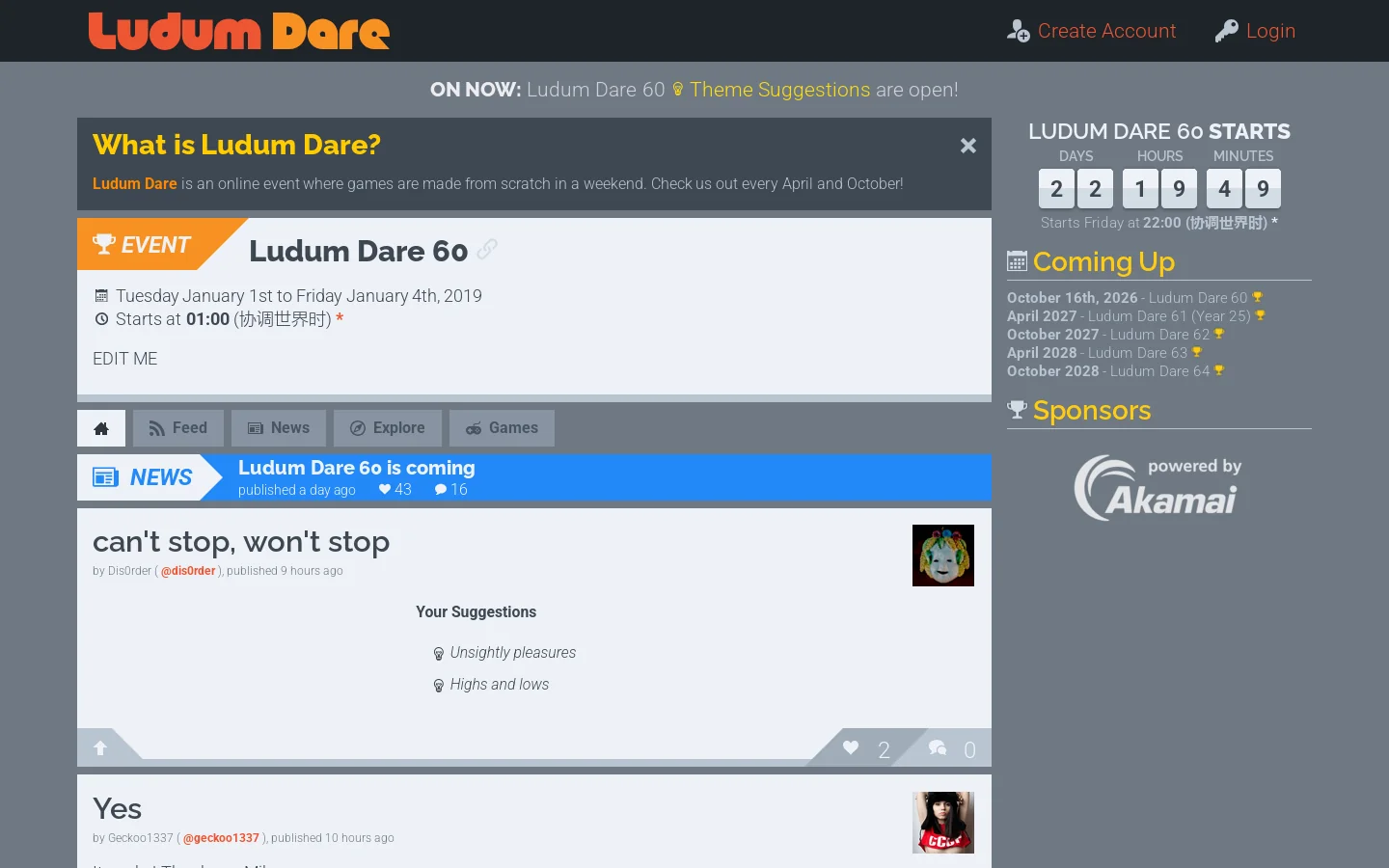Switch to the News tab
Viewport: 1389px width, 868px height.
(x=279, y=428)
